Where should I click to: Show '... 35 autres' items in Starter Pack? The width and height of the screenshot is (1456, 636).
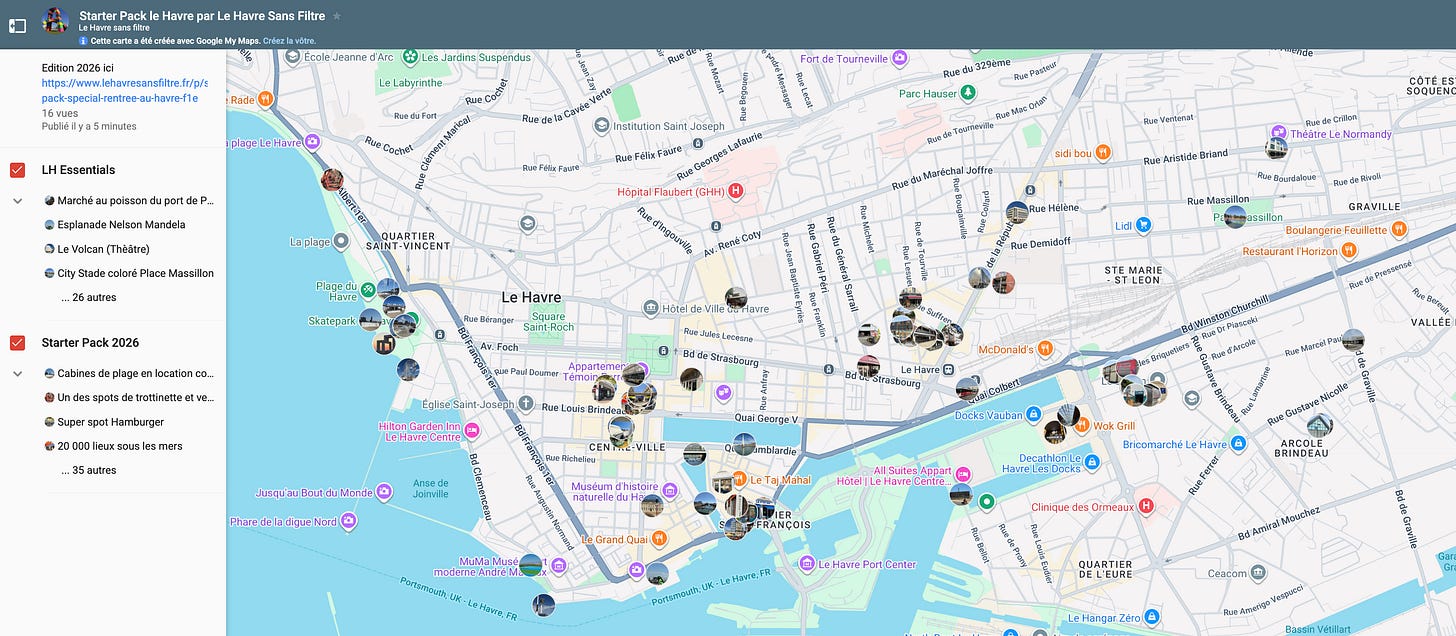88,470
